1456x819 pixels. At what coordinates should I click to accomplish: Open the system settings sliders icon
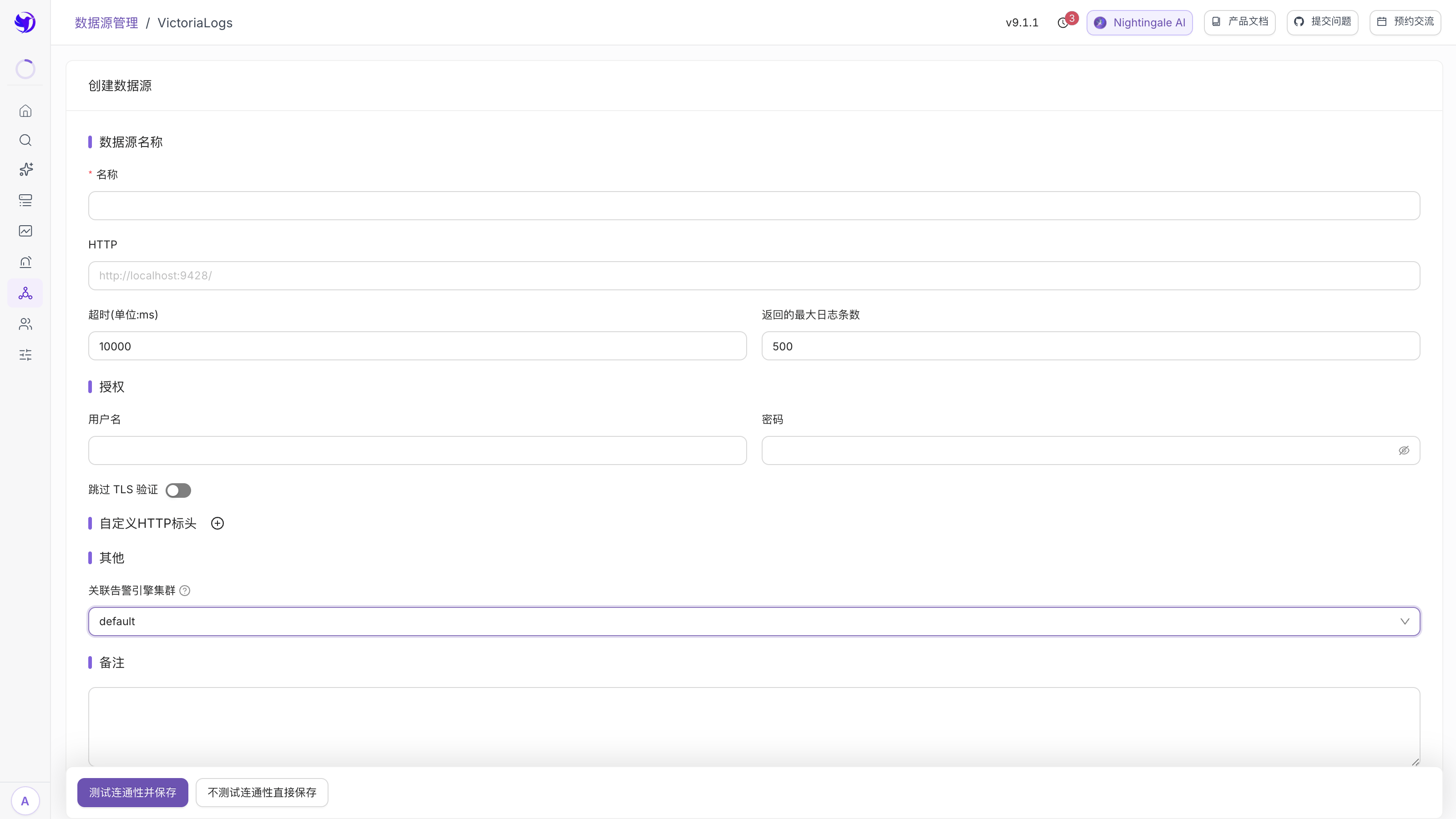tap(25, 355)
